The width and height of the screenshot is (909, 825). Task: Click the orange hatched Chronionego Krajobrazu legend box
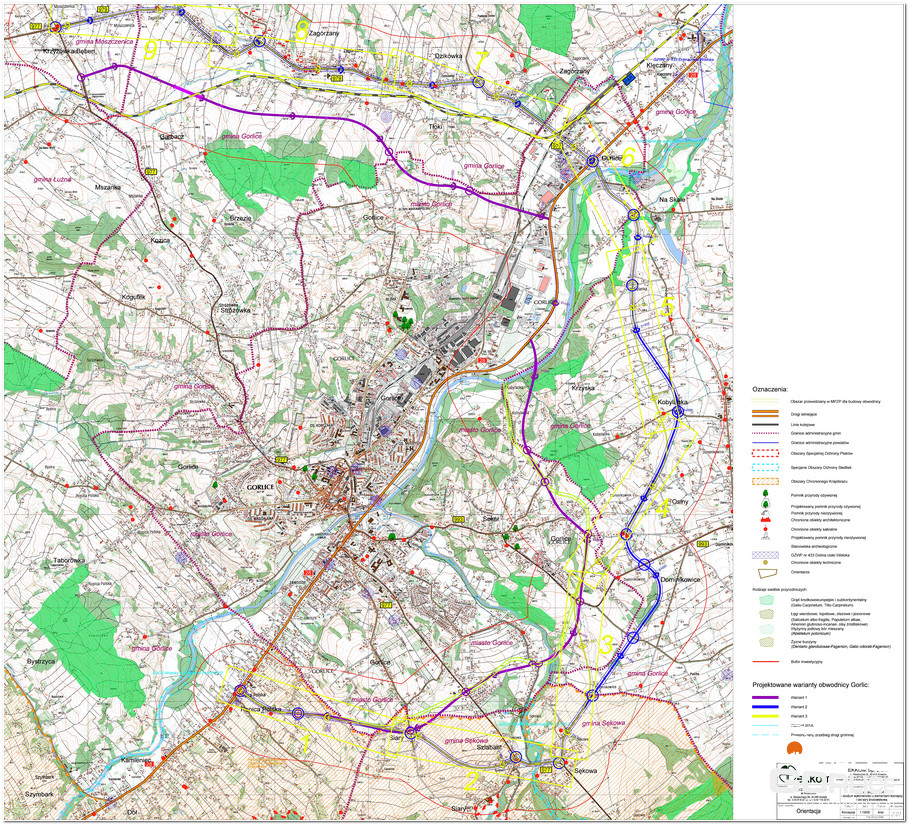(766, 482)
